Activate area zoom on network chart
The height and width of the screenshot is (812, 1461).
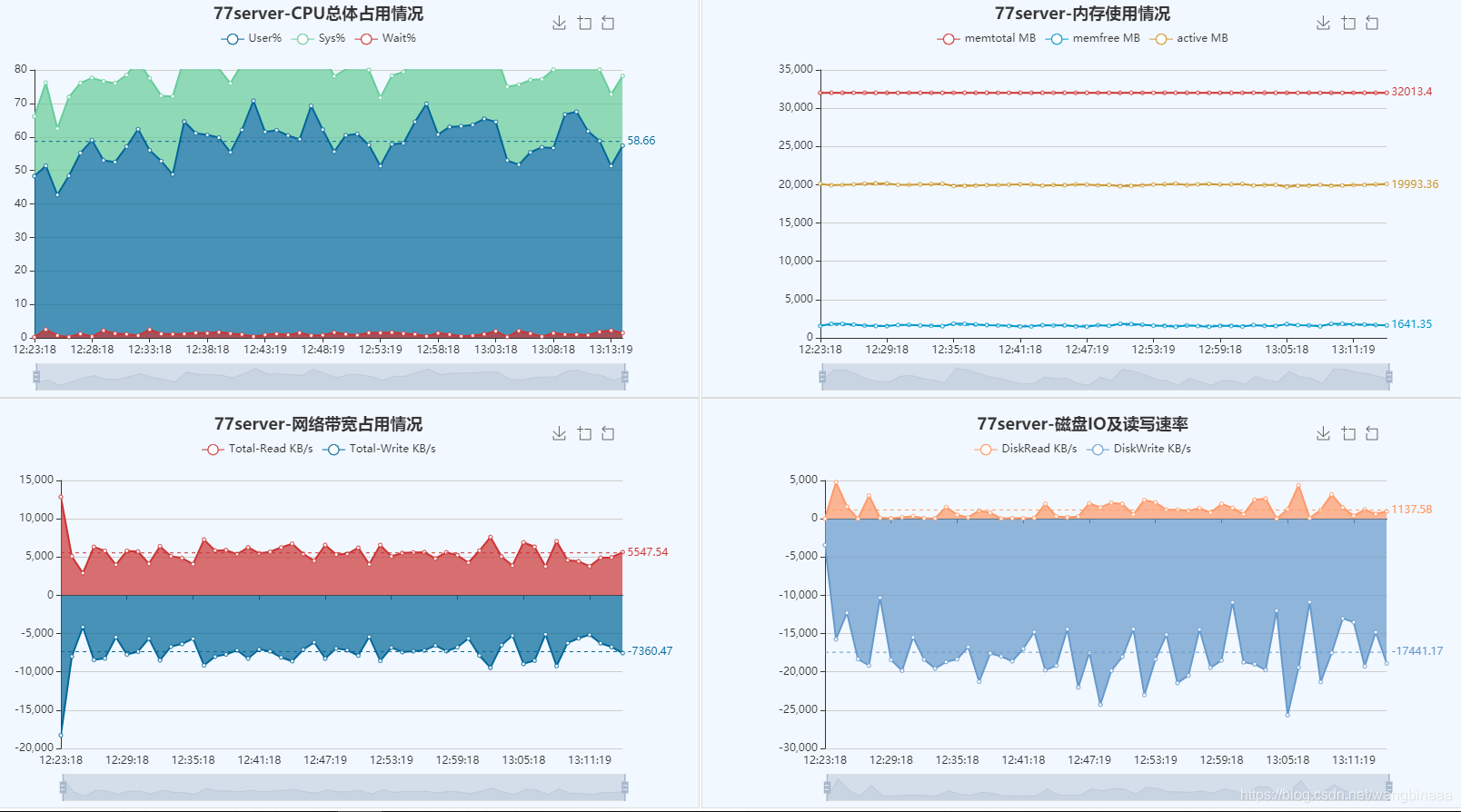click(584, 433)
